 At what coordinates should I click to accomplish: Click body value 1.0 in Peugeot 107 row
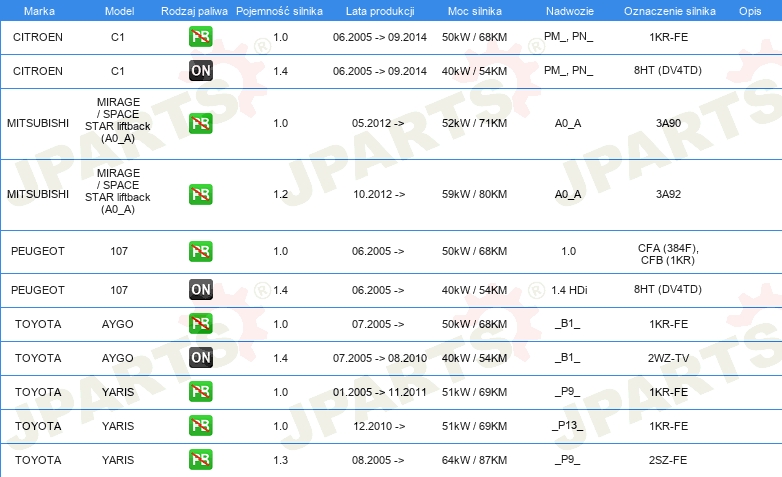tap(569, 251)
